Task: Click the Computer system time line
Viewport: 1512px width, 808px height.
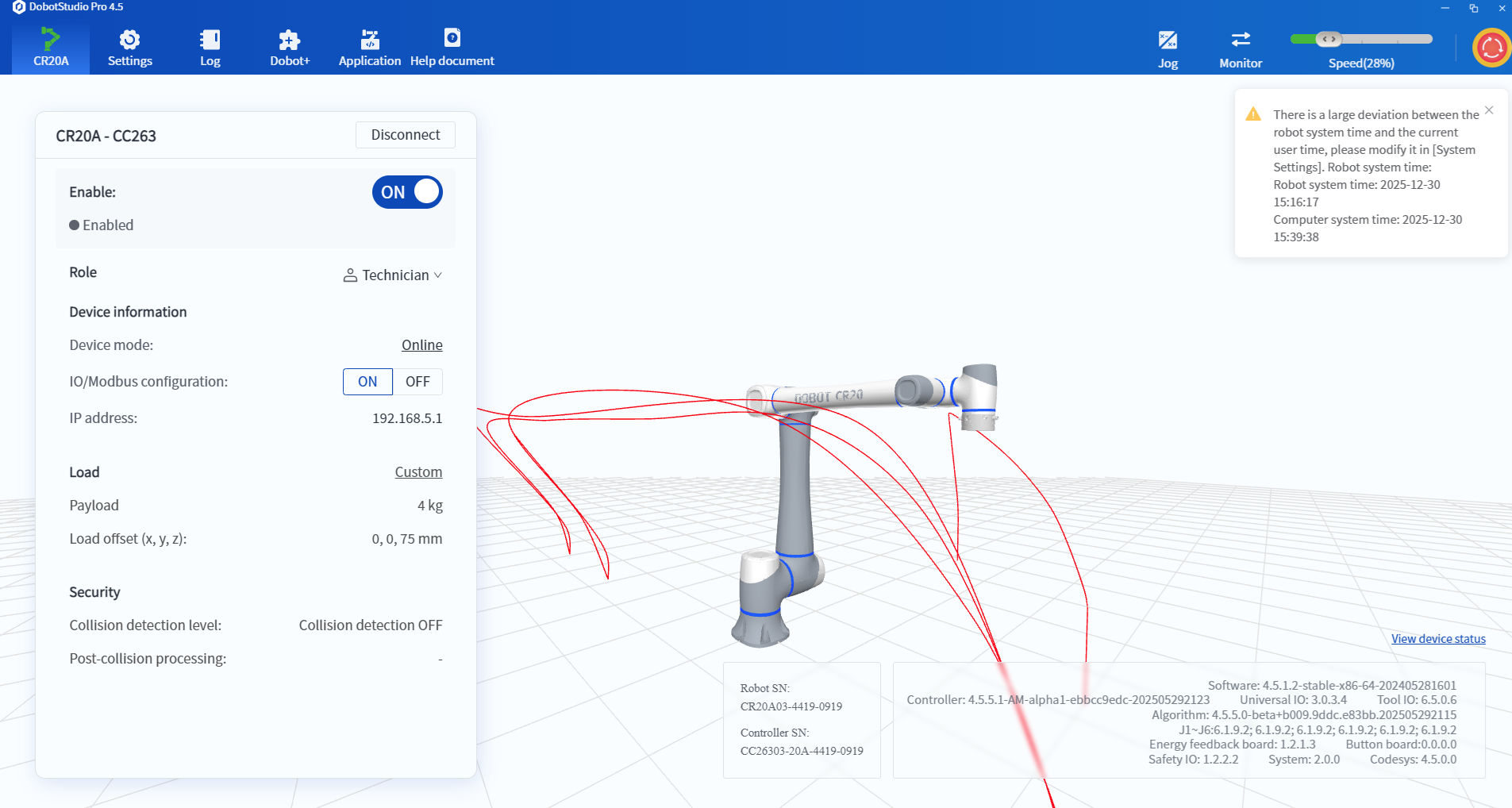Action: point(1368,229)
